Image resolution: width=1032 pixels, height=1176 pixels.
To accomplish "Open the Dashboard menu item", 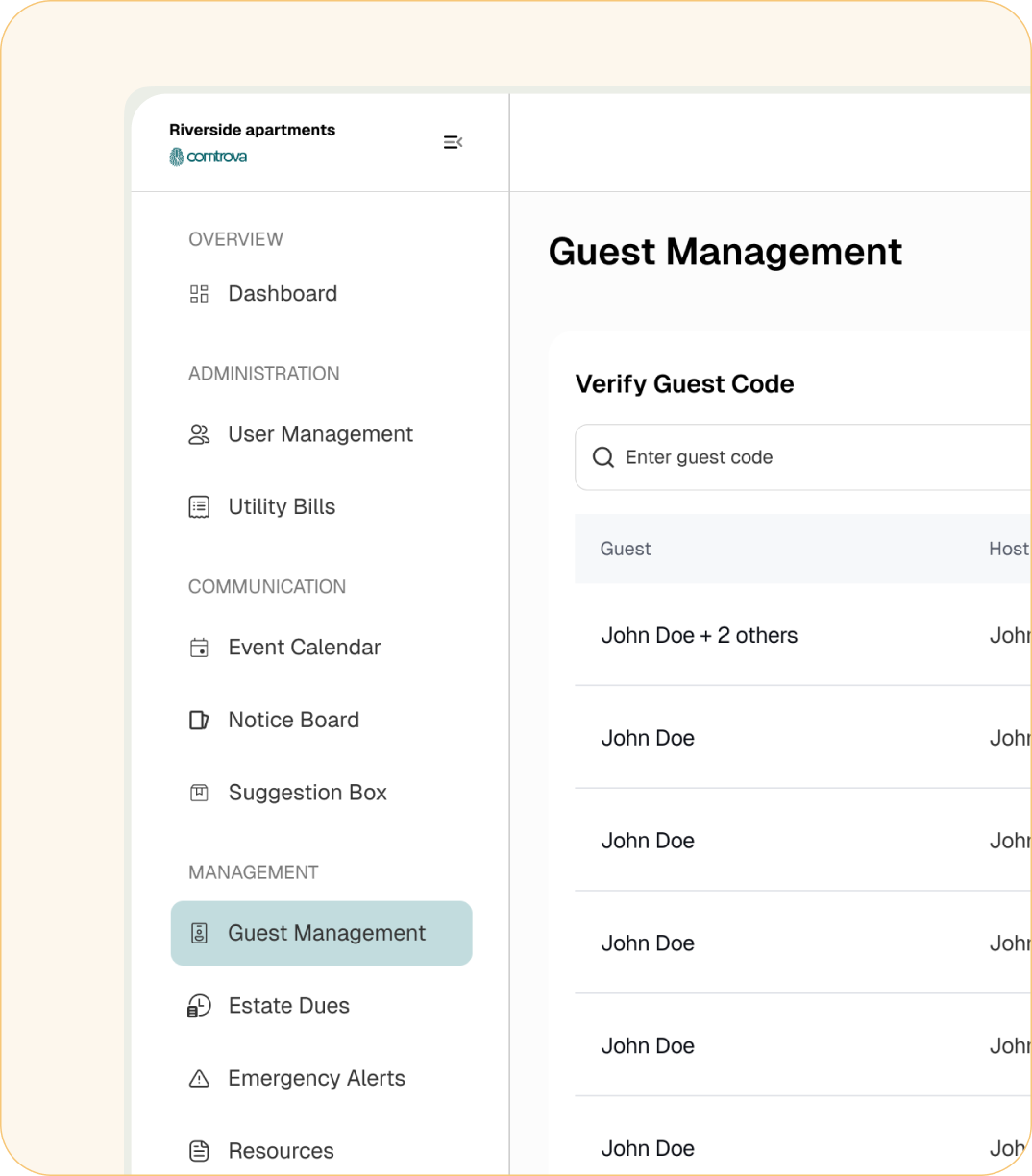I will 283,294.
